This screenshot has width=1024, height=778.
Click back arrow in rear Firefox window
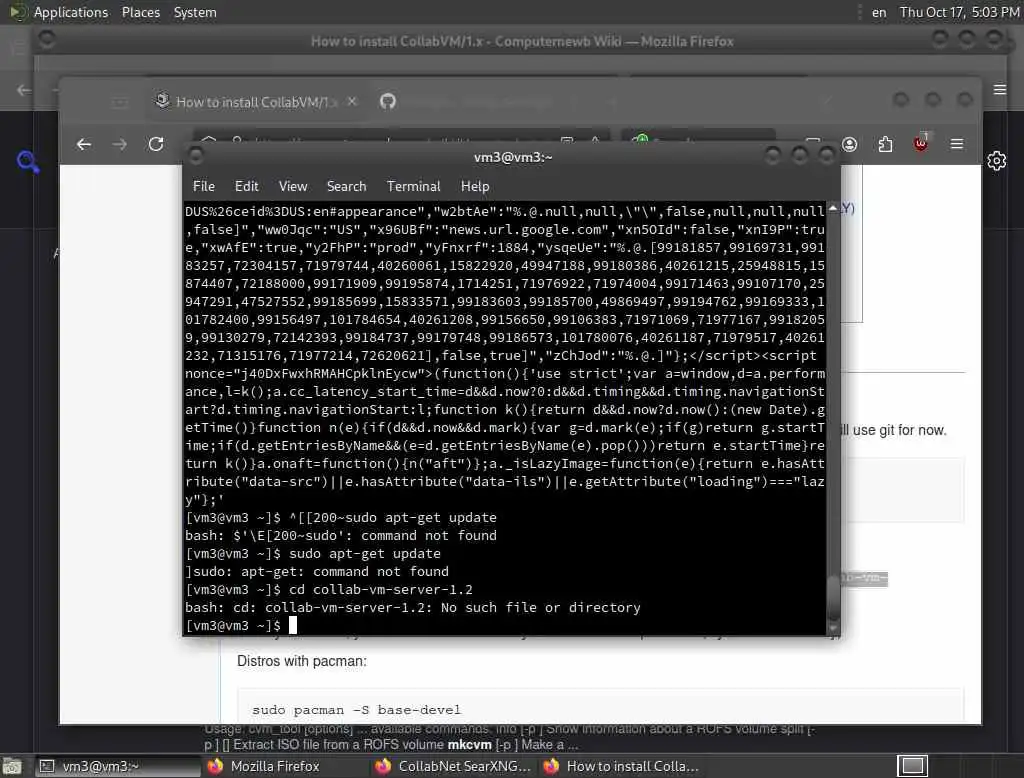pos(24,90)
